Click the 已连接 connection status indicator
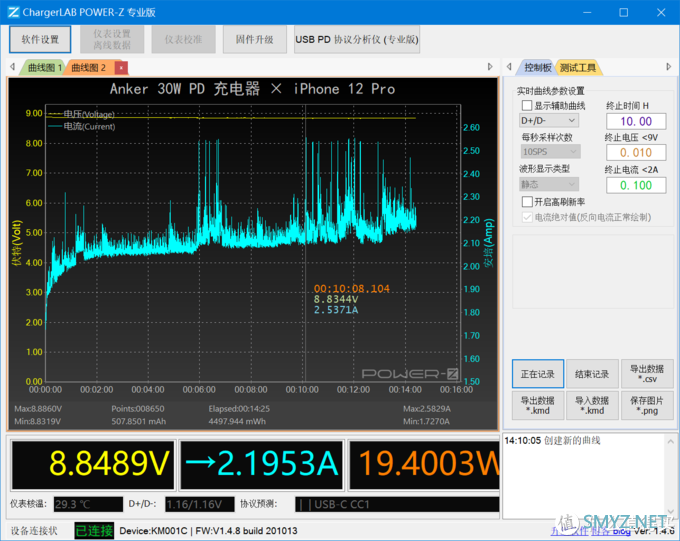The height and width of the screenshot is (541, 680). pos(94,530)
